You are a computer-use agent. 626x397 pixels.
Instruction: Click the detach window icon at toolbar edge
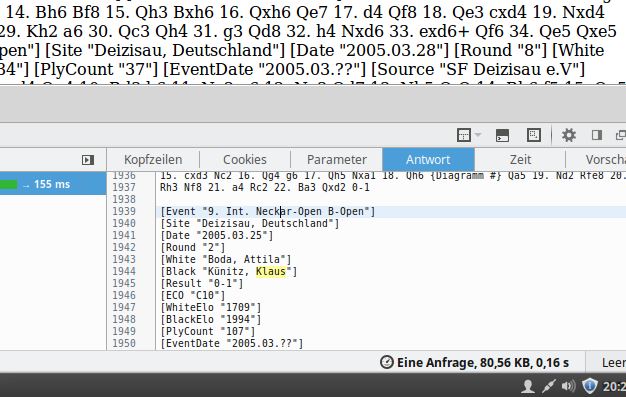(621, 135)
